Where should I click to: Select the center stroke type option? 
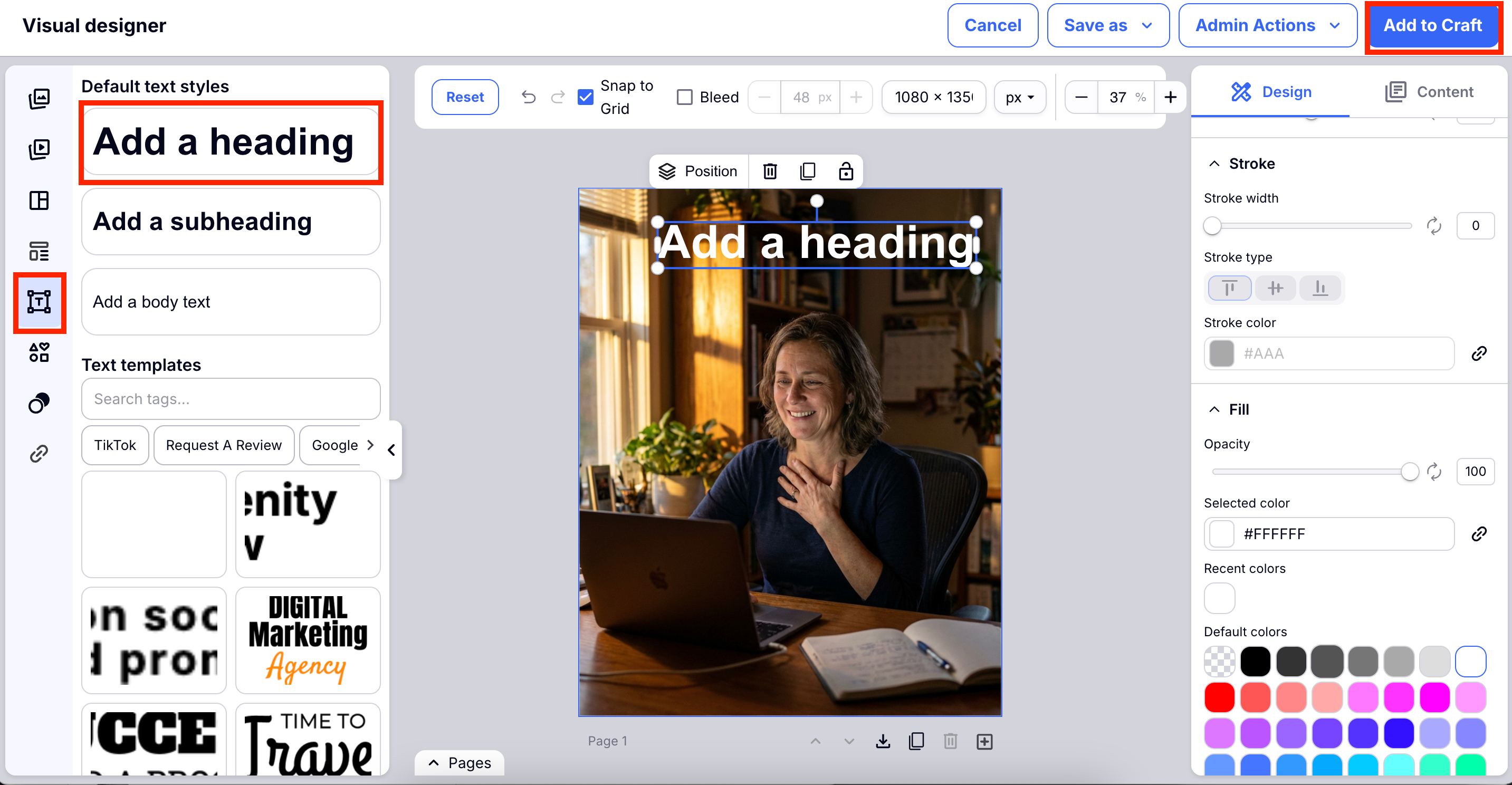[1275, 288]
